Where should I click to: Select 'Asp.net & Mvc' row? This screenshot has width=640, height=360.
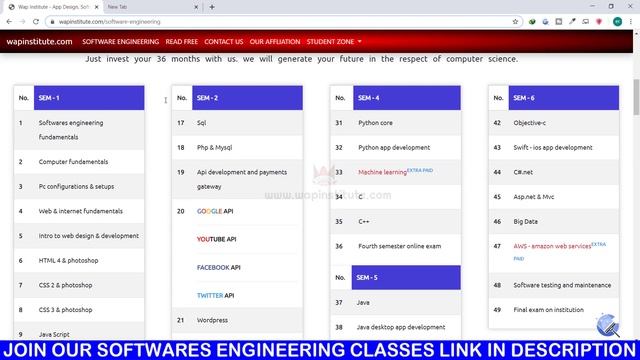(554, 197)
